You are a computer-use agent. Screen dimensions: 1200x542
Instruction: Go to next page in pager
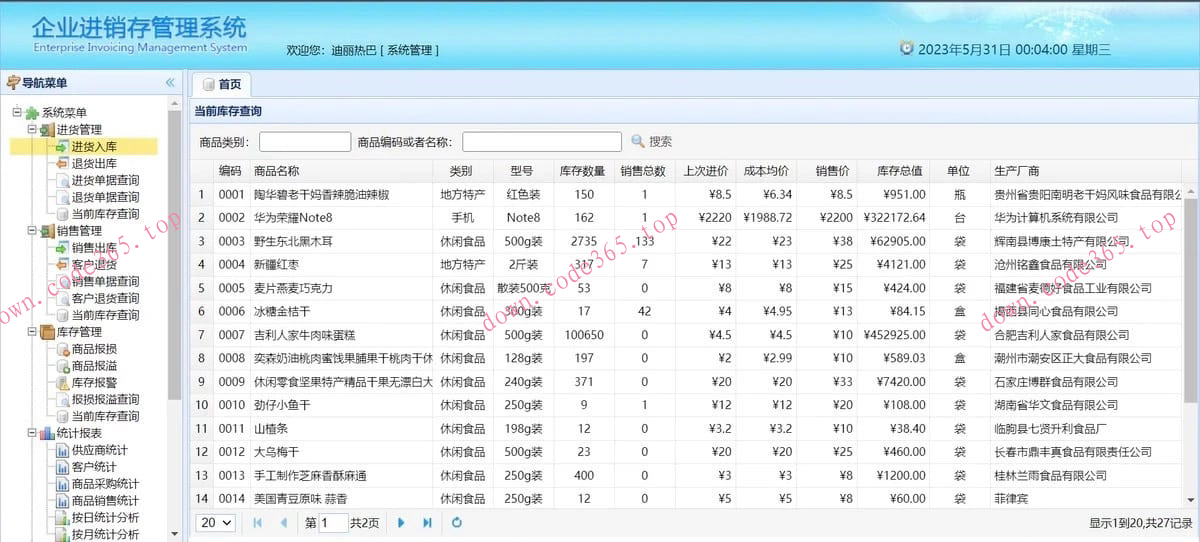(x=401, y=522)
